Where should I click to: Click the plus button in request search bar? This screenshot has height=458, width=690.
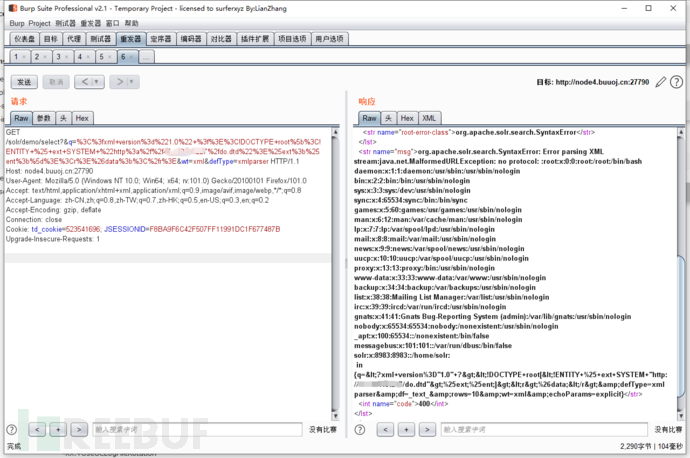click(x=59, y=429)
